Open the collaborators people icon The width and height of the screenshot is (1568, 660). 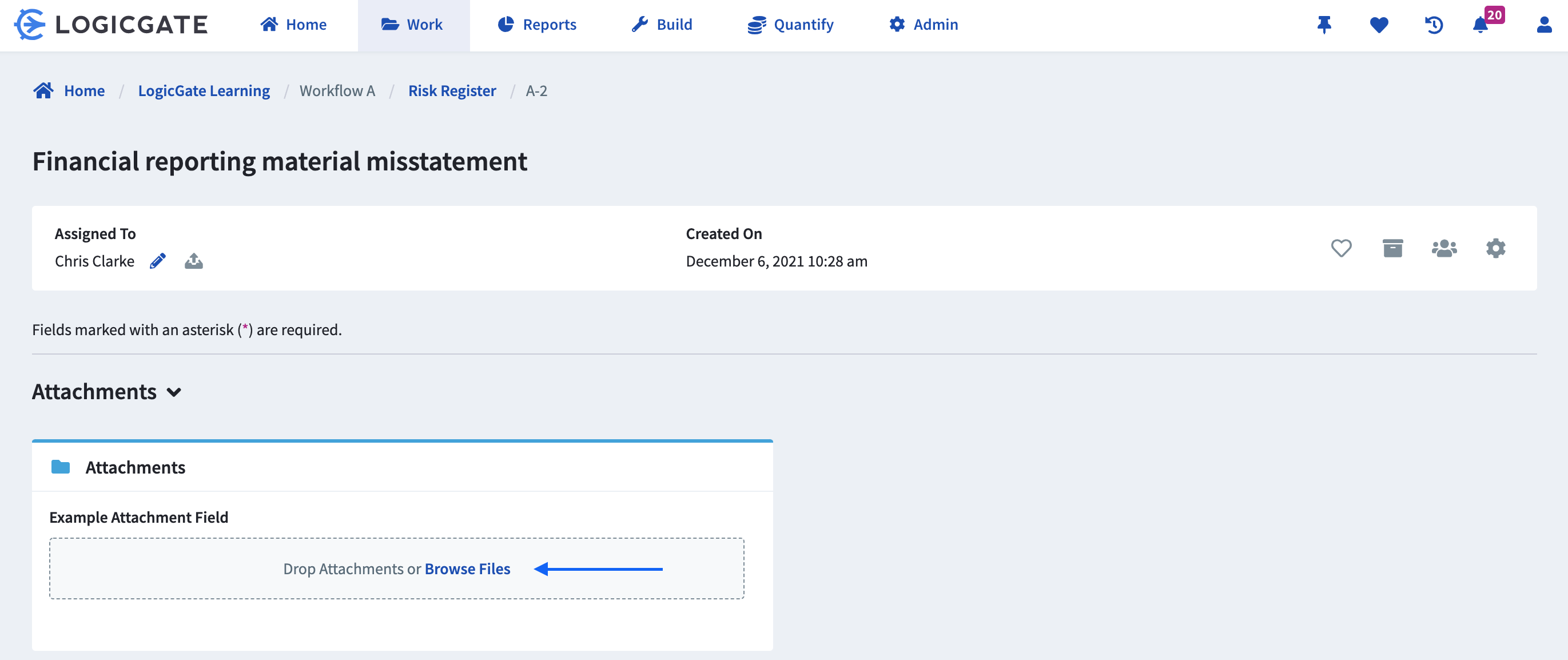click(1444, 248)
